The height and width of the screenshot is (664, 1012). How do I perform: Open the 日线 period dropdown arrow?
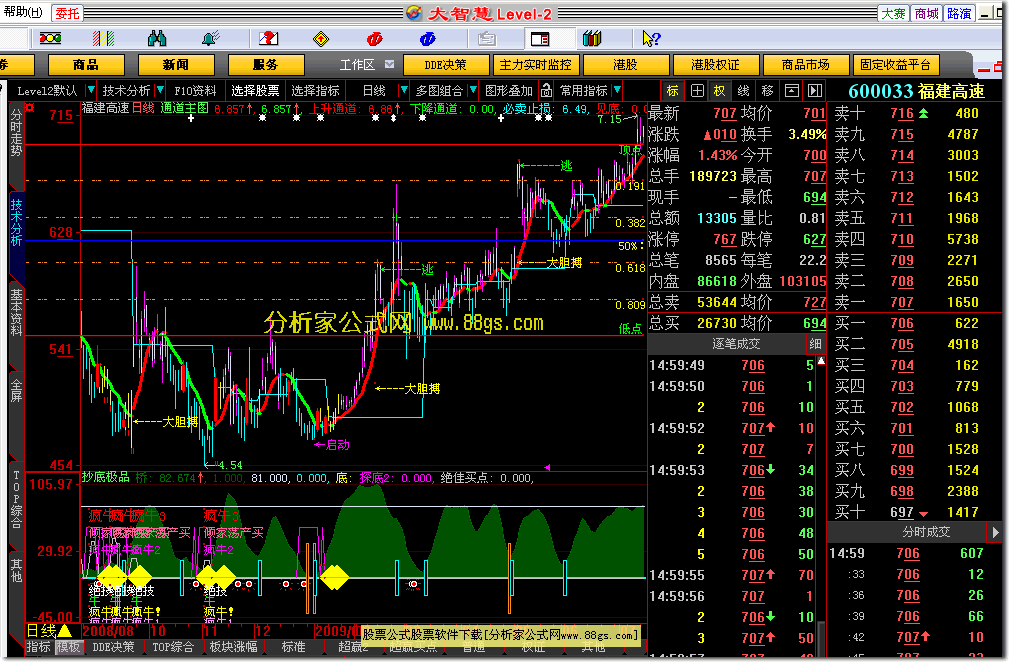[x=404, y=90]
